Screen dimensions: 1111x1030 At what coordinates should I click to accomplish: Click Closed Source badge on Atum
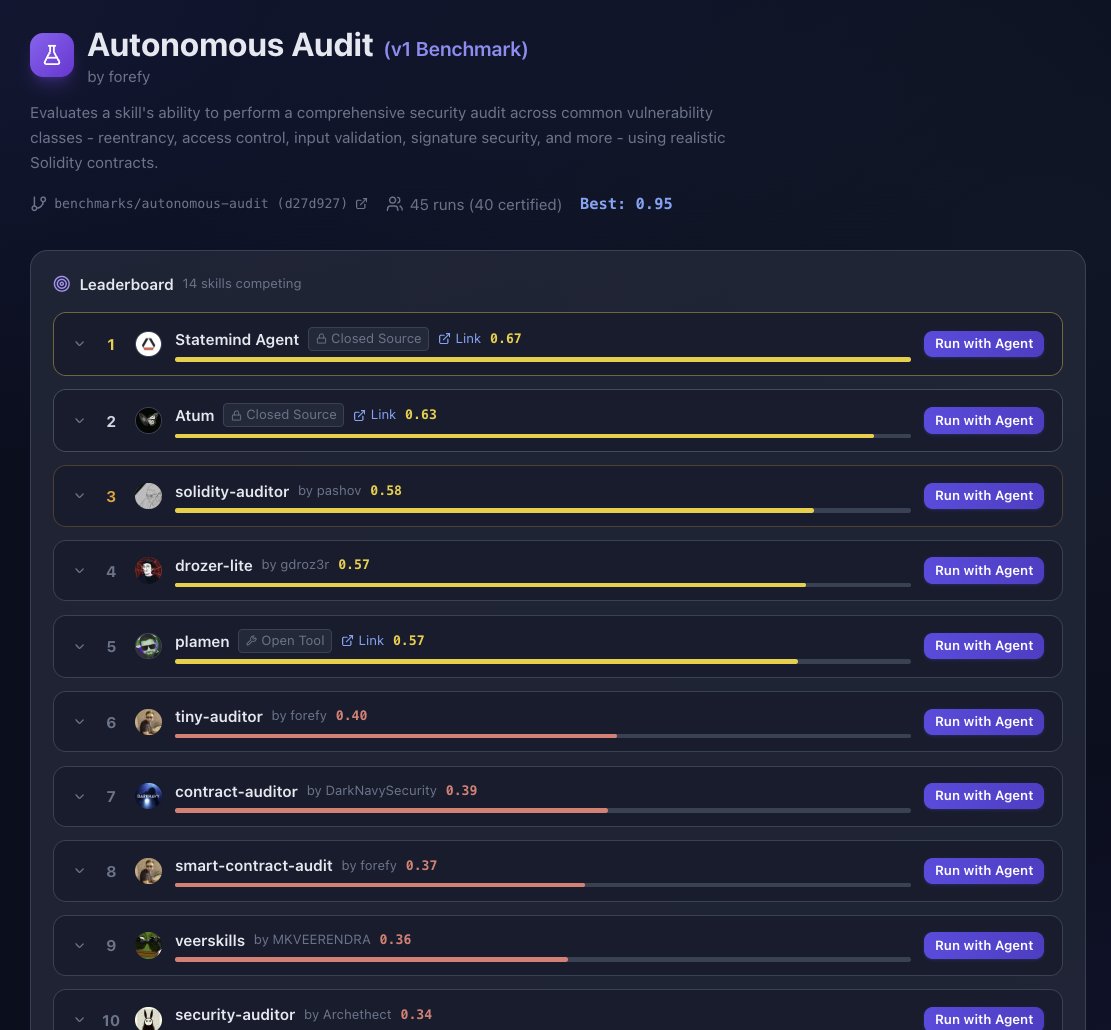click(x=283, y=415)
